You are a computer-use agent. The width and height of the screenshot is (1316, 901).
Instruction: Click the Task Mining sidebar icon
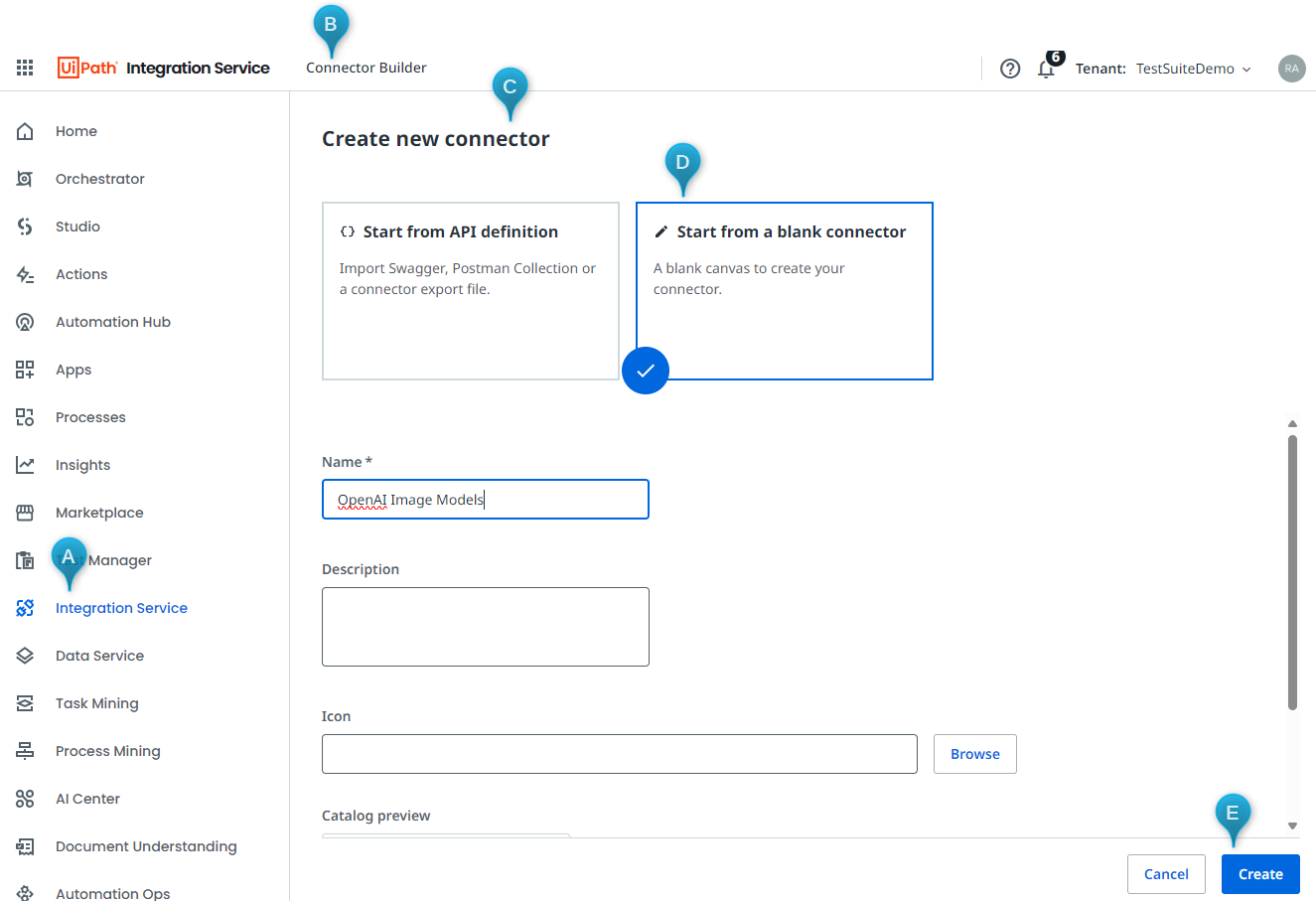click(x=25, y=703)
